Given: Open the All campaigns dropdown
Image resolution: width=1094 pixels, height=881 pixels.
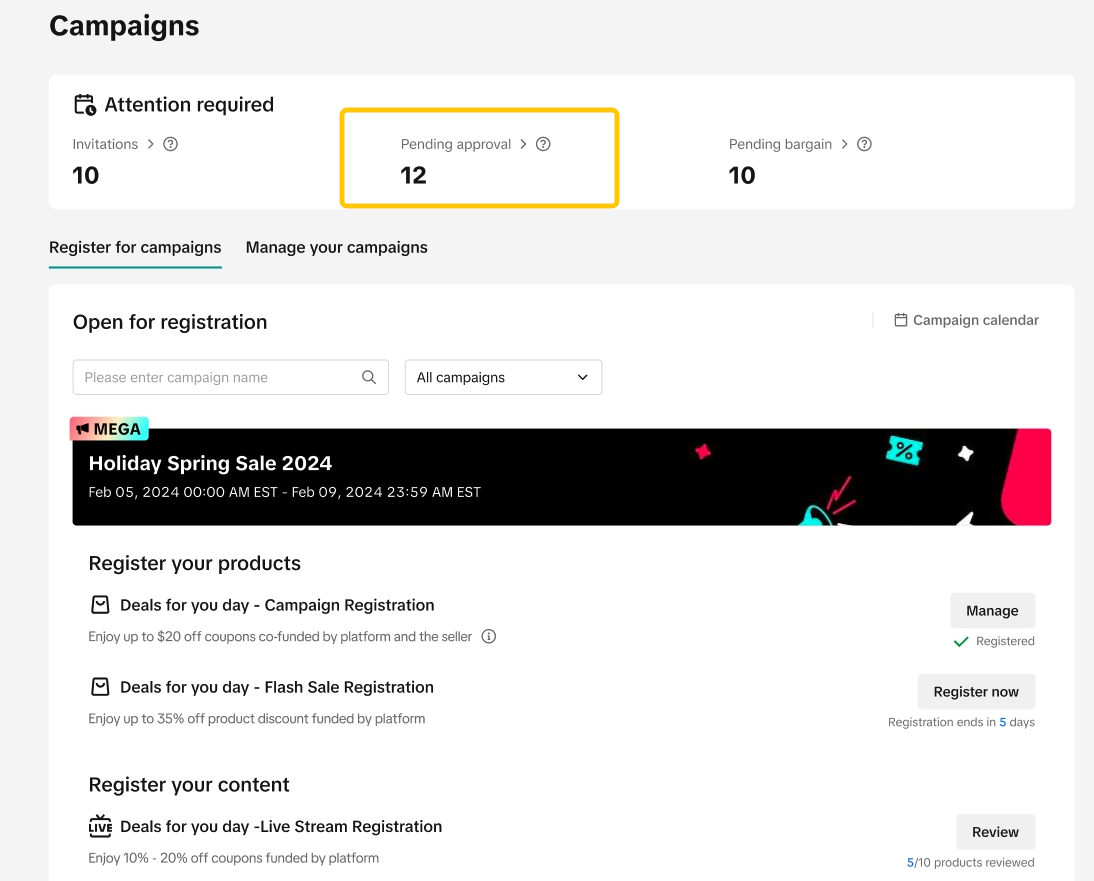Looking at the screenshot, I should (x=503, y=377).
